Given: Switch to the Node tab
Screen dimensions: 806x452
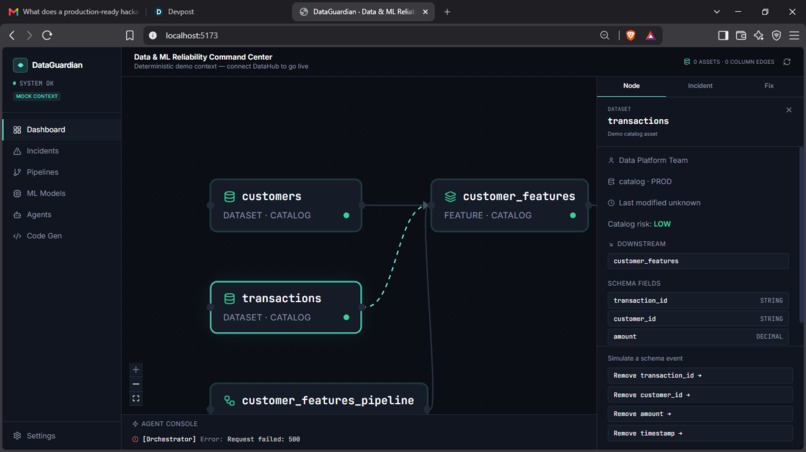Looking at the screenshot, I should [x=631, y=86].
